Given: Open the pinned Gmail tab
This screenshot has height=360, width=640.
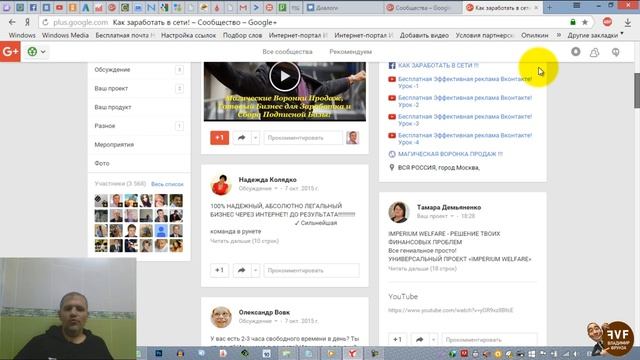Looking at the screenshot, I should point(243,7).
